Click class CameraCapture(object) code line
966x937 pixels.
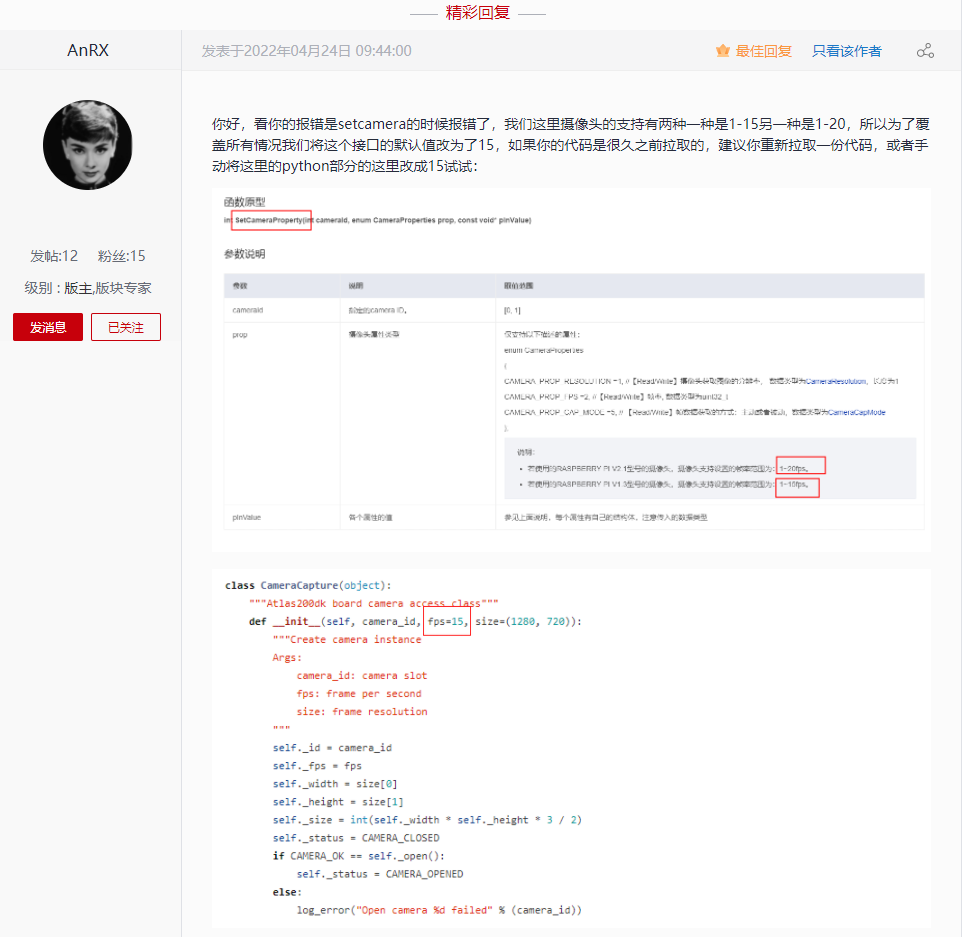(x=308, y=585)
